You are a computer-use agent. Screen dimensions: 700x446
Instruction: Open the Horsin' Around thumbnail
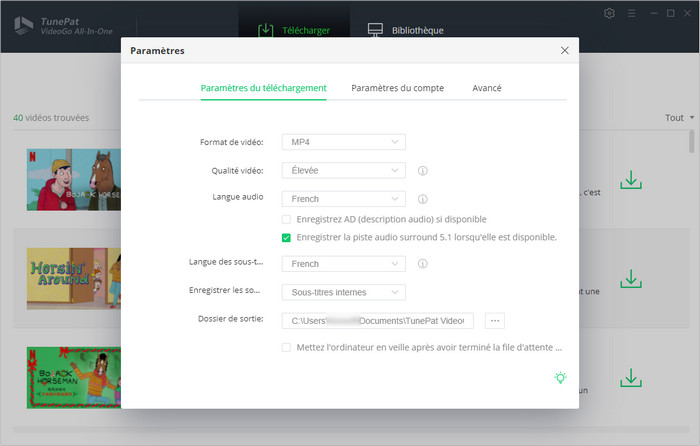click(x=74, y=279)
